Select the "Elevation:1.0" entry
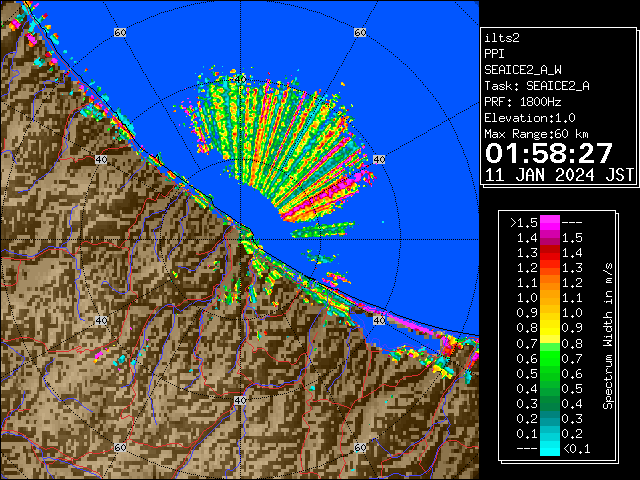The image size is (640, 480). 530,118
